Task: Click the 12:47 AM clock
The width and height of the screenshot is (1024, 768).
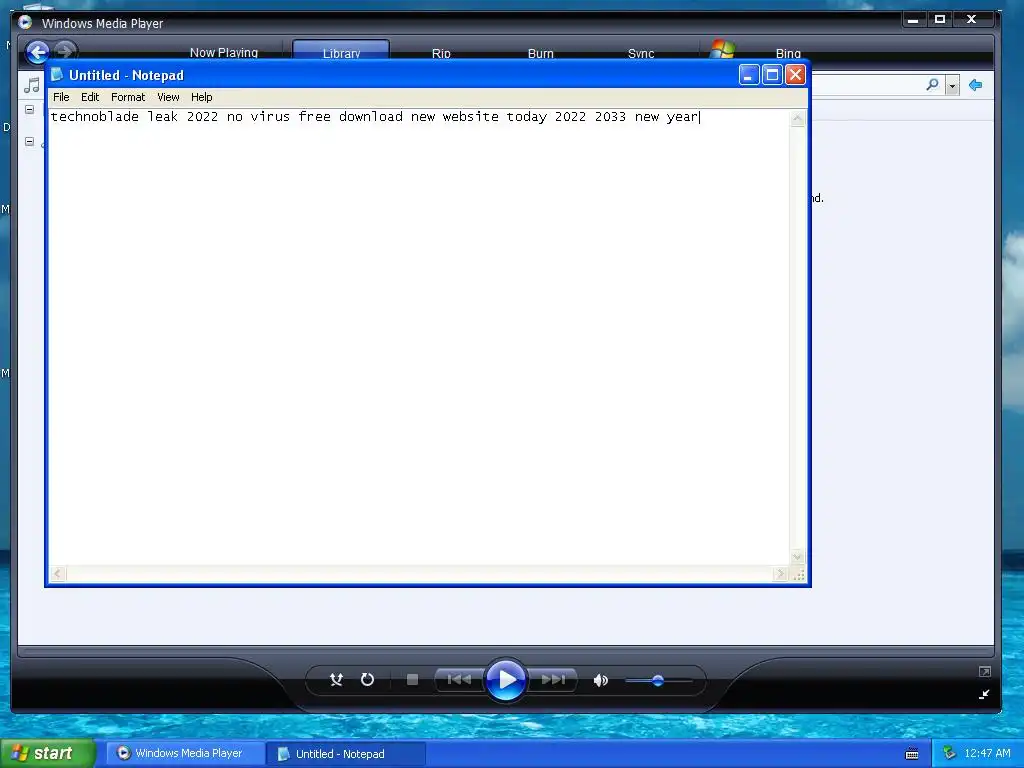Action: click(x=987, y=753)
